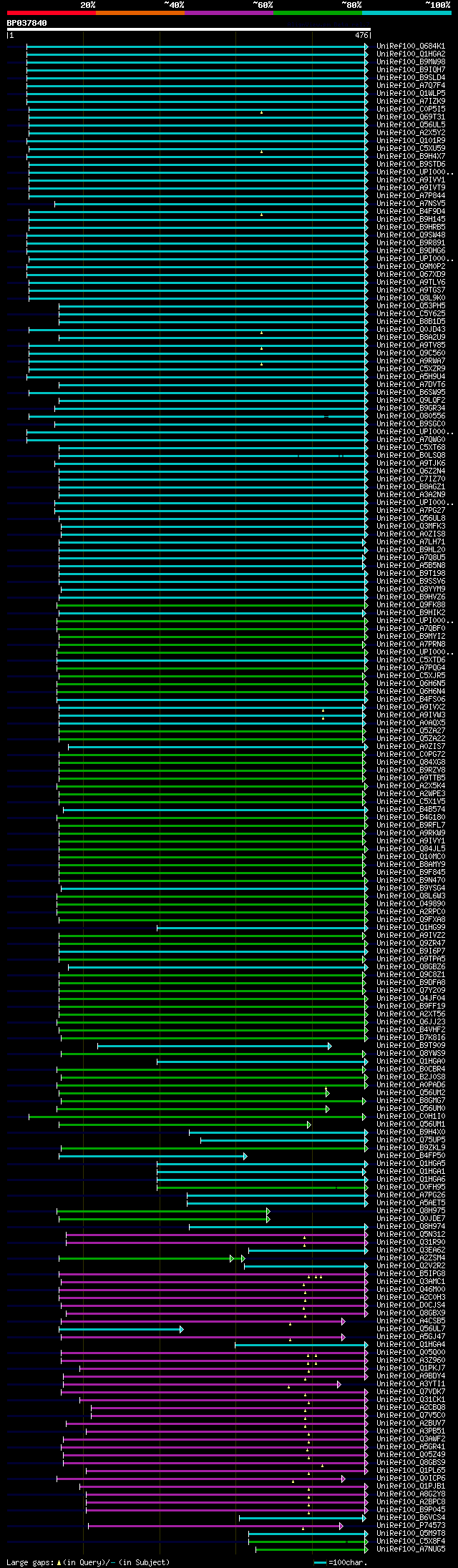Viewport: 458px width, 1568px height.
Task: Select hit label UniRef100_B4F9D4
Action: click(x=411, y=211)
